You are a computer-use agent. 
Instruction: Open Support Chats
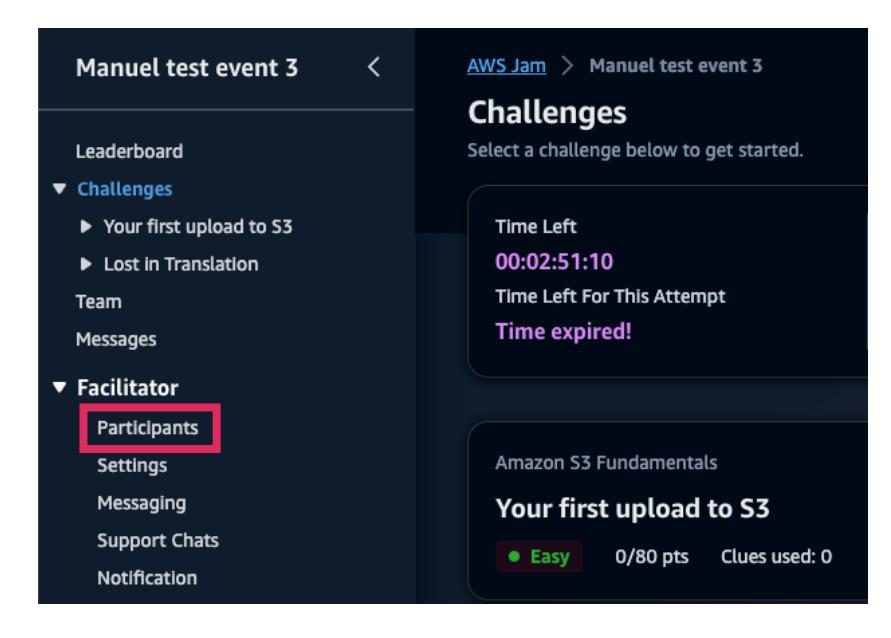pyautogui.click(x=158, y=541)
